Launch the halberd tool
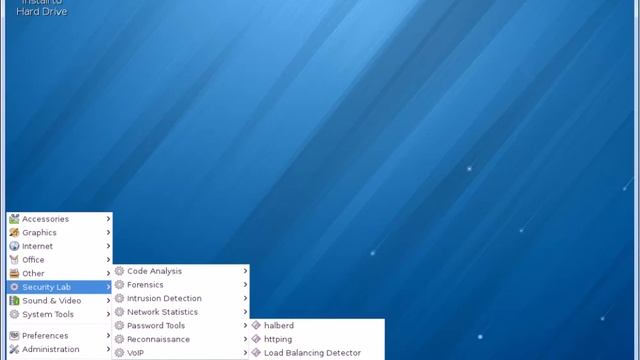This screenshot has width=640, height=360. pyautogui.click(x=317, y=325)
